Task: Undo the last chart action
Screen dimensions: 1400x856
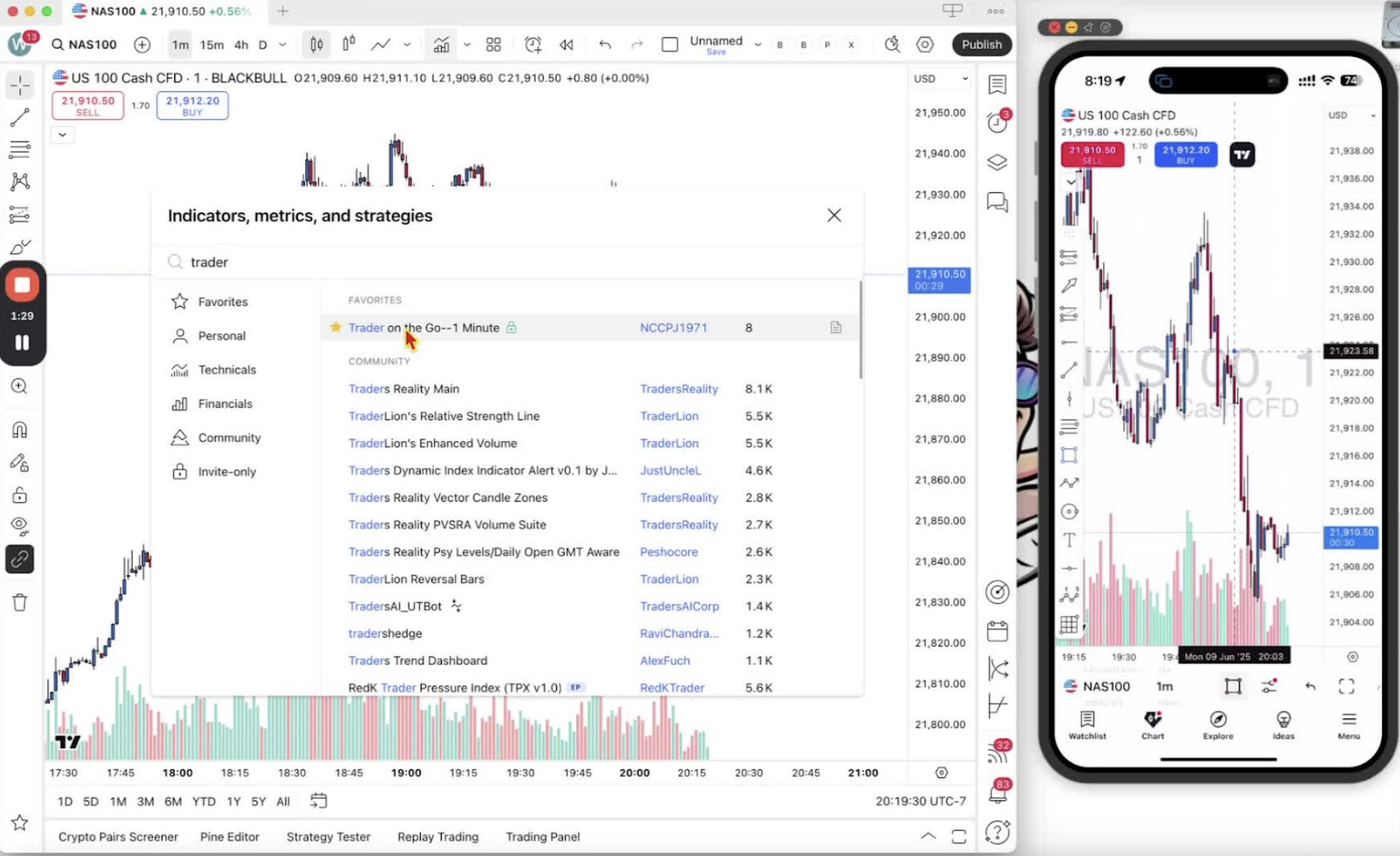Action: pyautogui.click(x=604, y=44)
